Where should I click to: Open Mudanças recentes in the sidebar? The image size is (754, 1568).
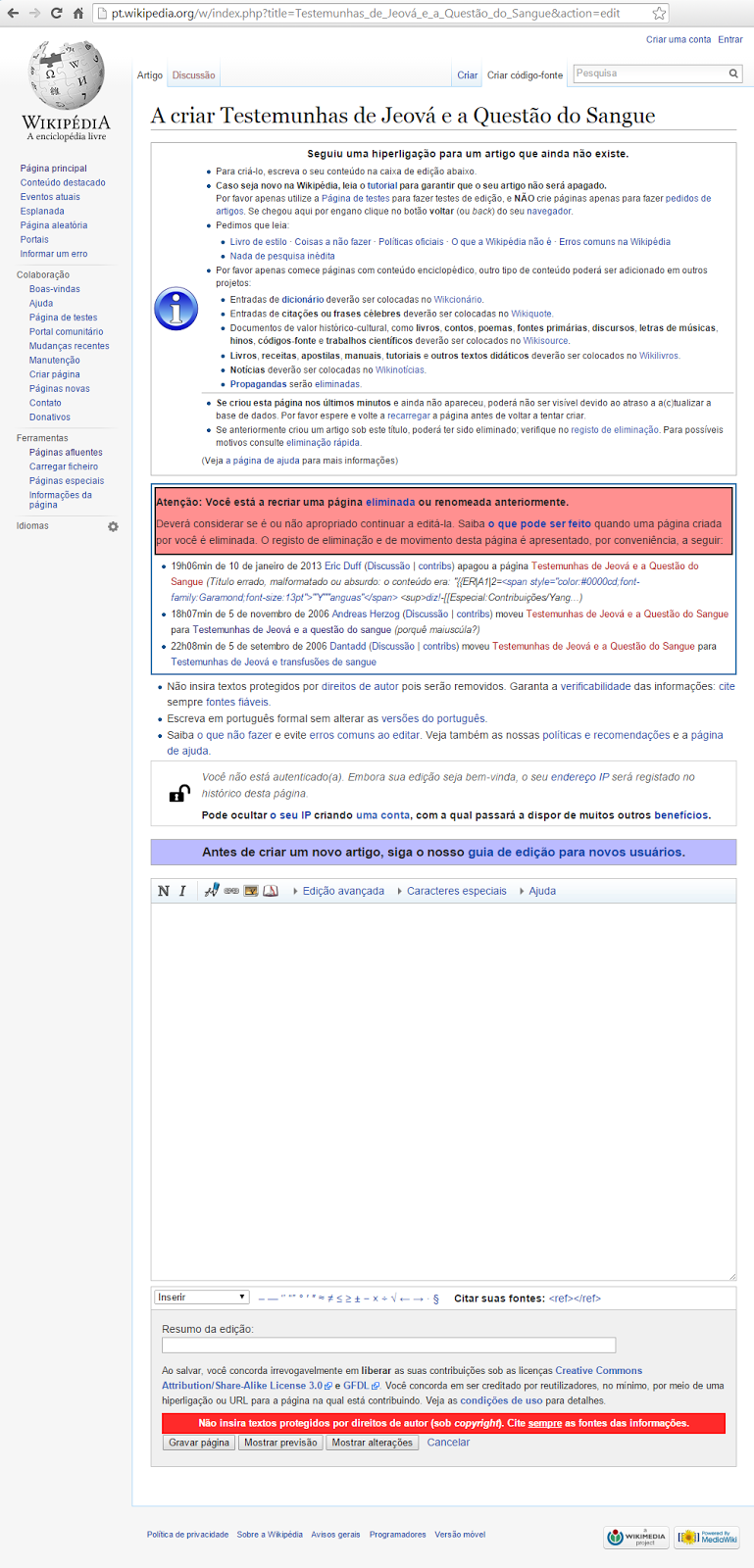(70, 346)
